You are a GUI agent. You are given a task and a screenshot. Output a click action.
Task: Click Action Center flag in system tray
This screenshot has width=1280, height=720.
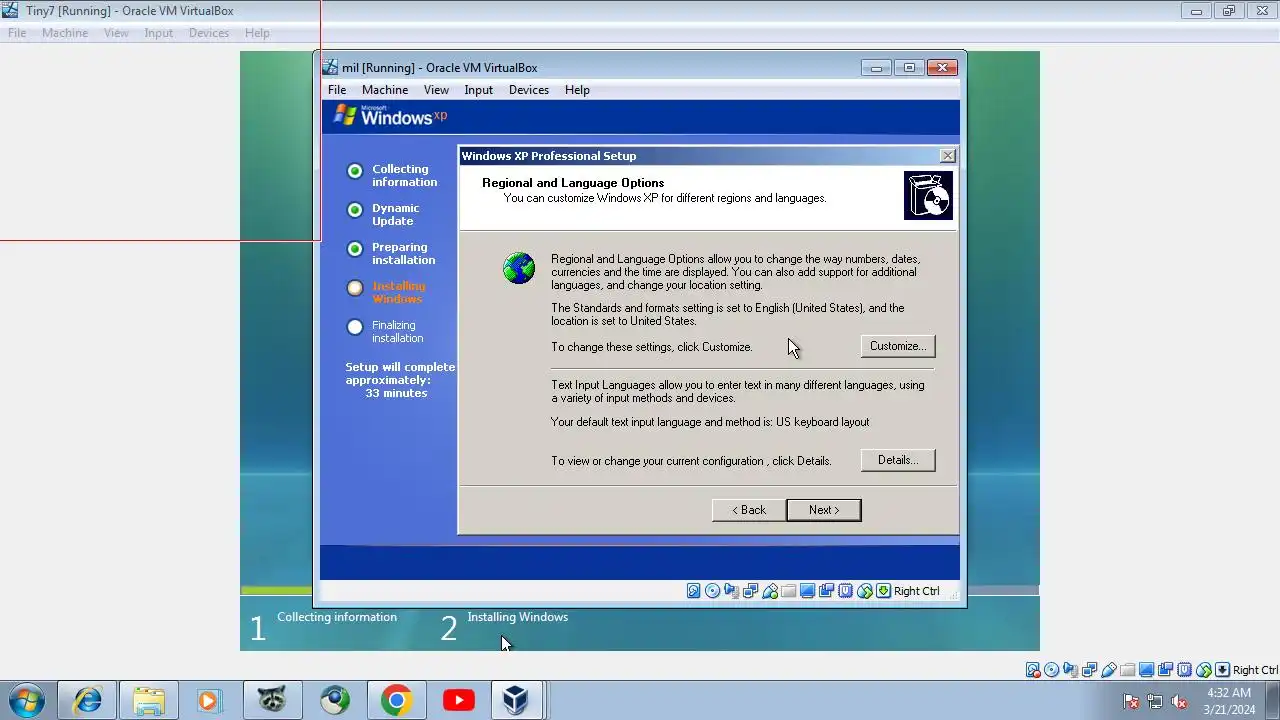click(1131, 702)
